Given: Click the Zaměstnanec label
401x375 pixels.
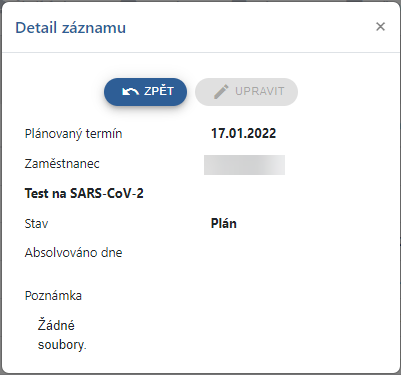Looking at the screenshot, I should tap(62, 164).
